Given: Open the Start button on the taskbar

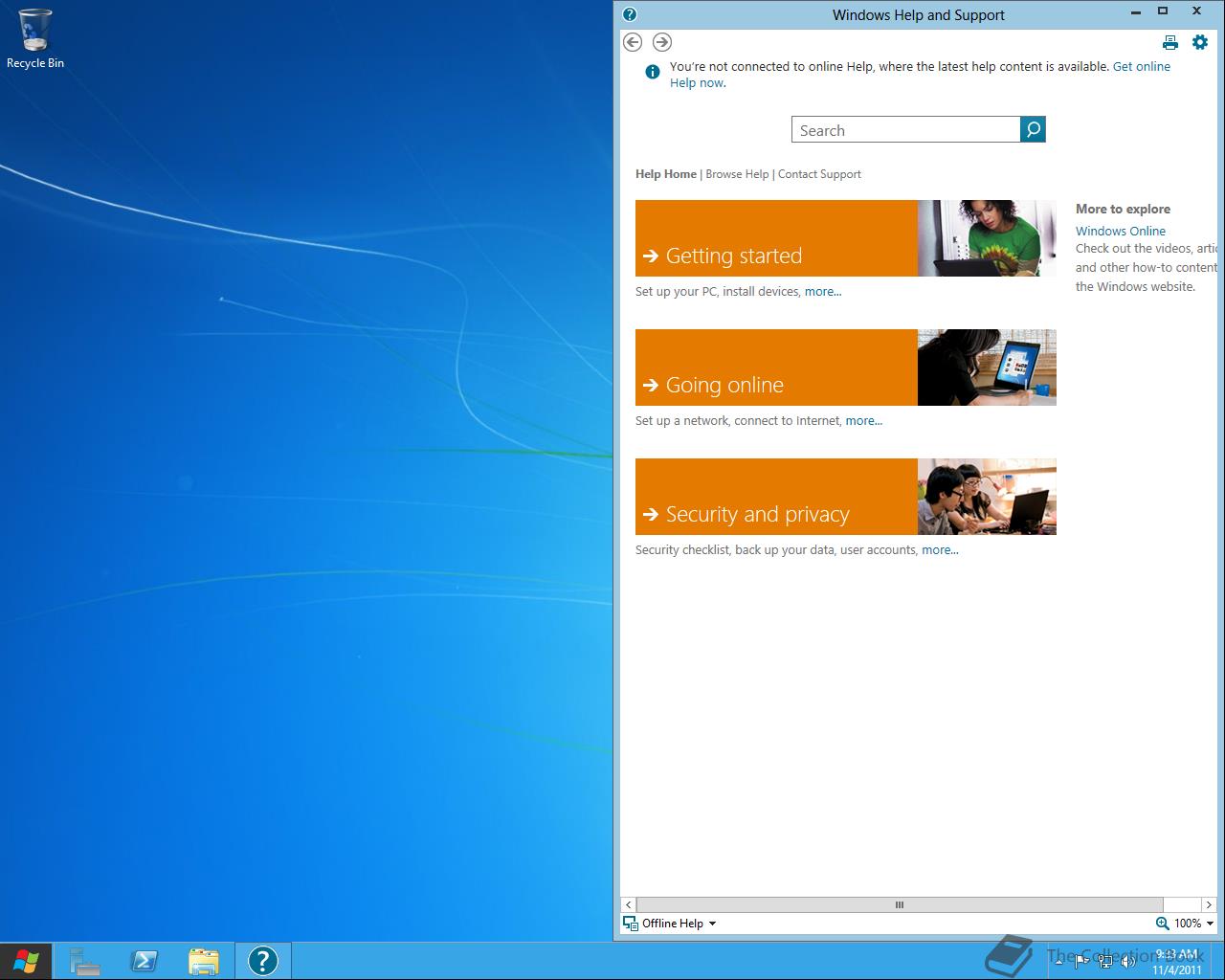Looking at the screenshot, I should pos(26,961).
